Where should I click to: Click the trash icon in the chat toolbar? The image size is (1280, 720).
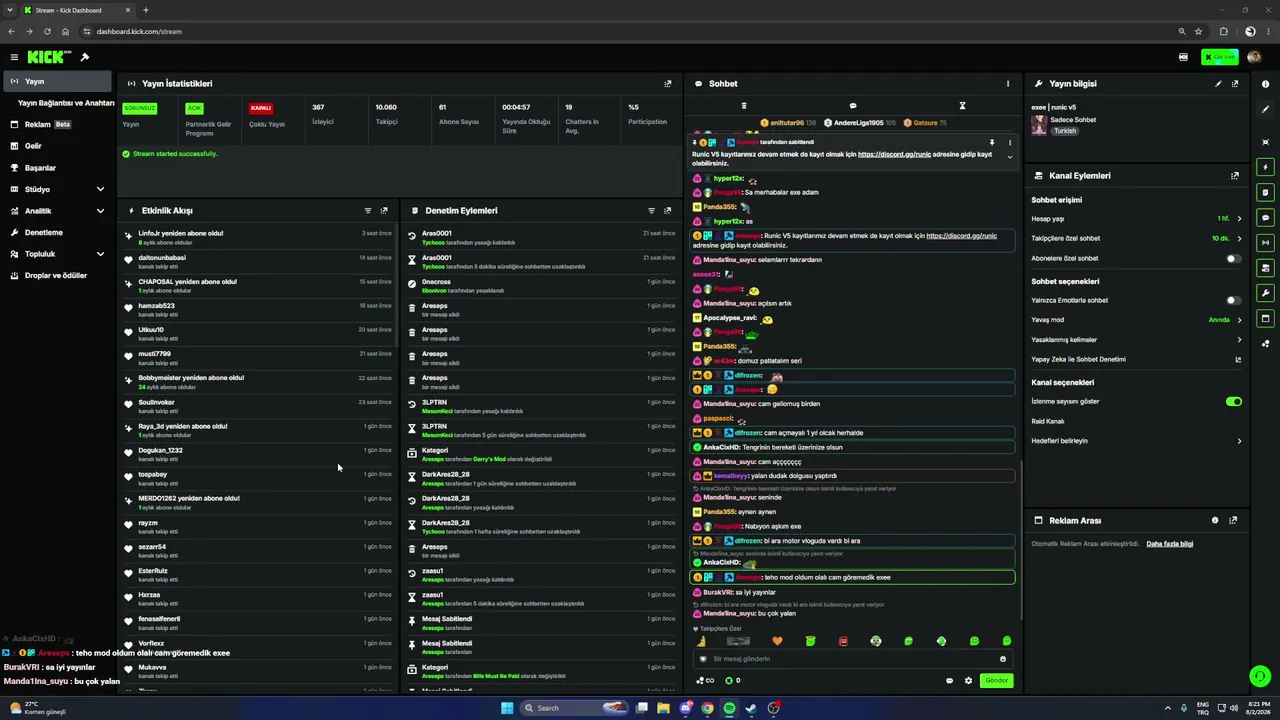(x=744, y=106)
